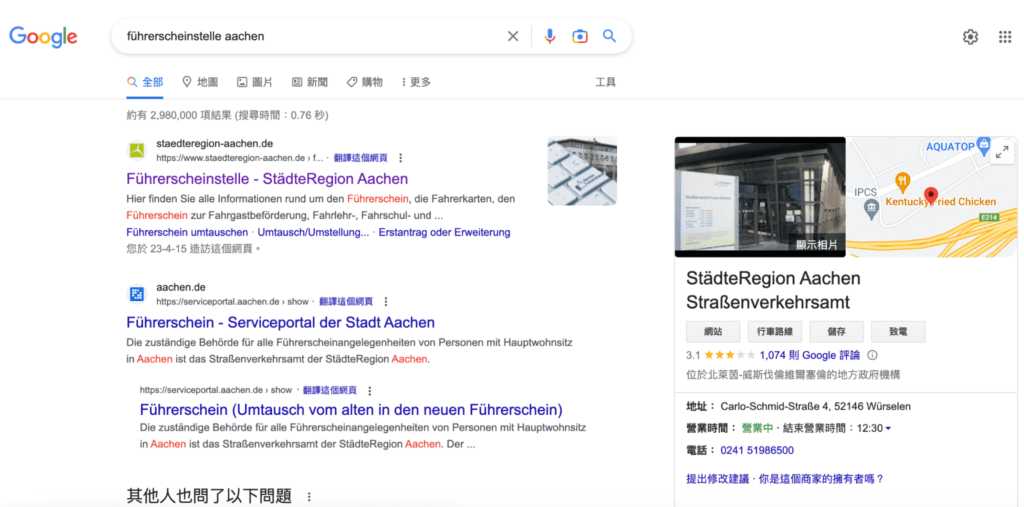
Task: Open three-dot options for the Führerschein - Serviceportal result
Action: 386,302
